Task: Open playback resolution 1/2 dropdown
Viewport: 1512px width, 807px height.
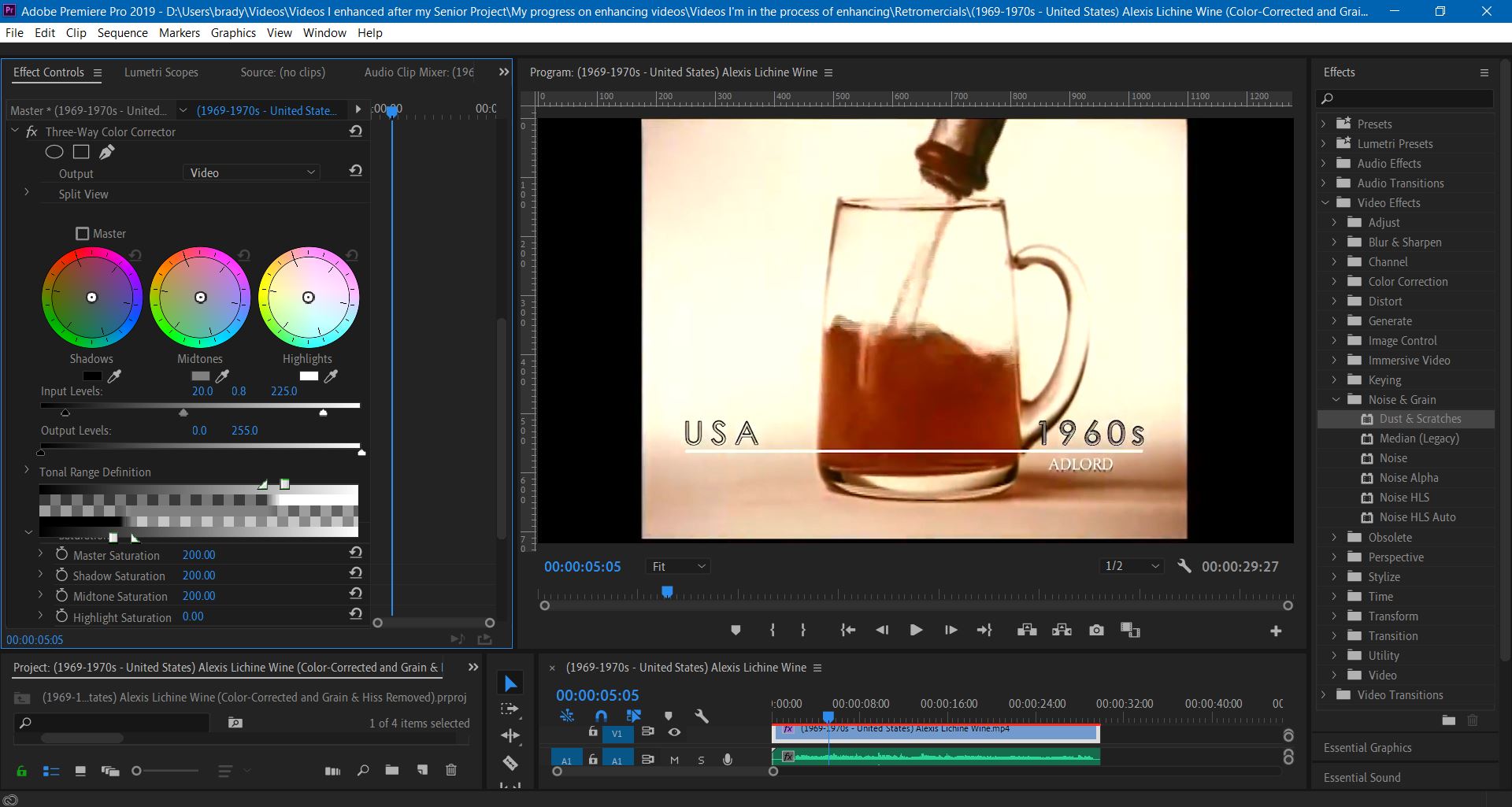Action: pyautogui.click(x=1132, y=566)
